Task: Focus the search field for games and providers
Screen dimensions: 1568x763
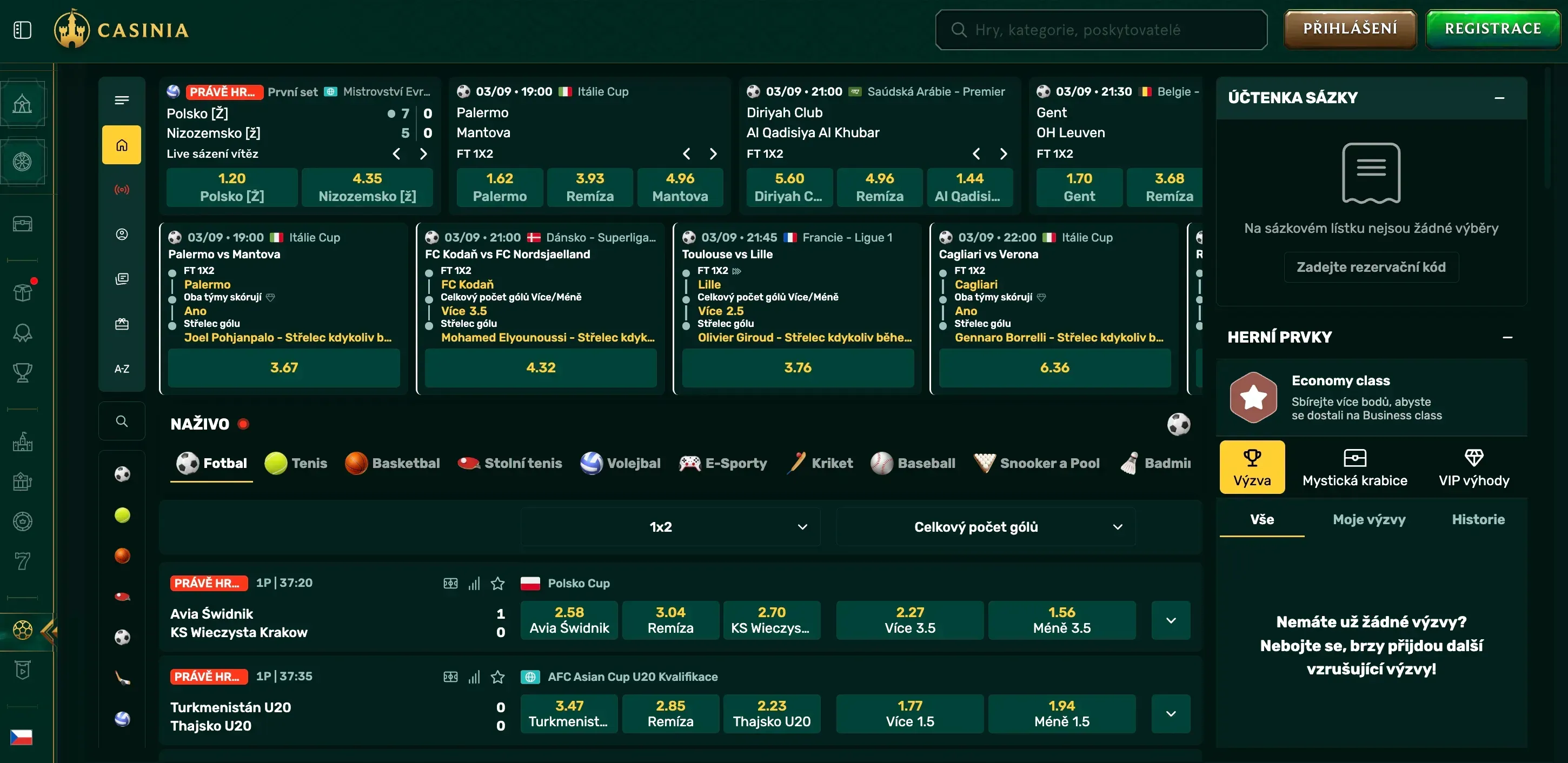Action: (x=1101, y=29)
